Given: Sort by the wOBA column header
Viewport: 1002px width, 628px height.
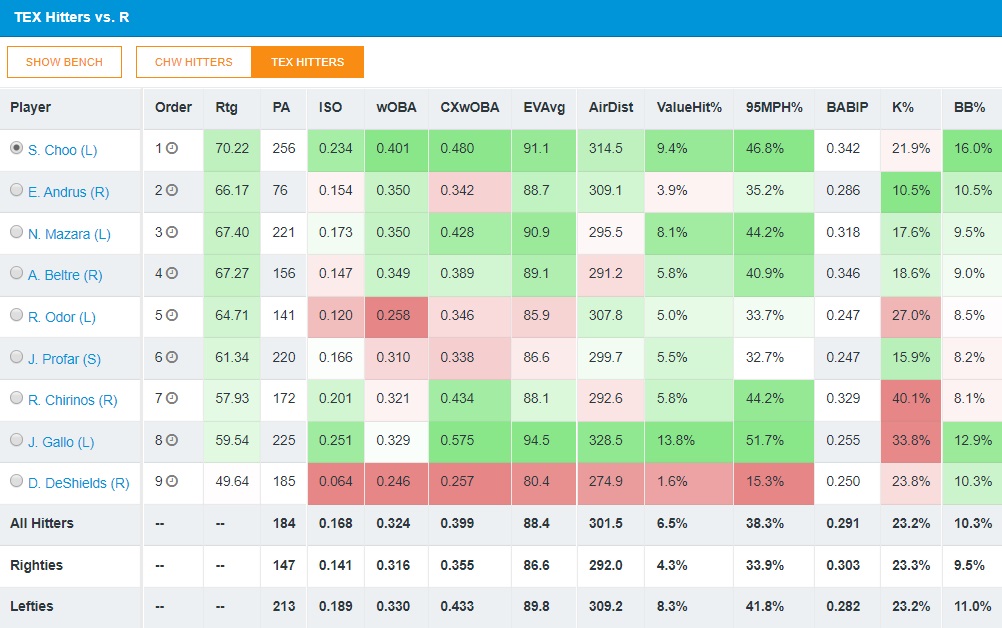Looking at the screenshot, I should point(396,107).
